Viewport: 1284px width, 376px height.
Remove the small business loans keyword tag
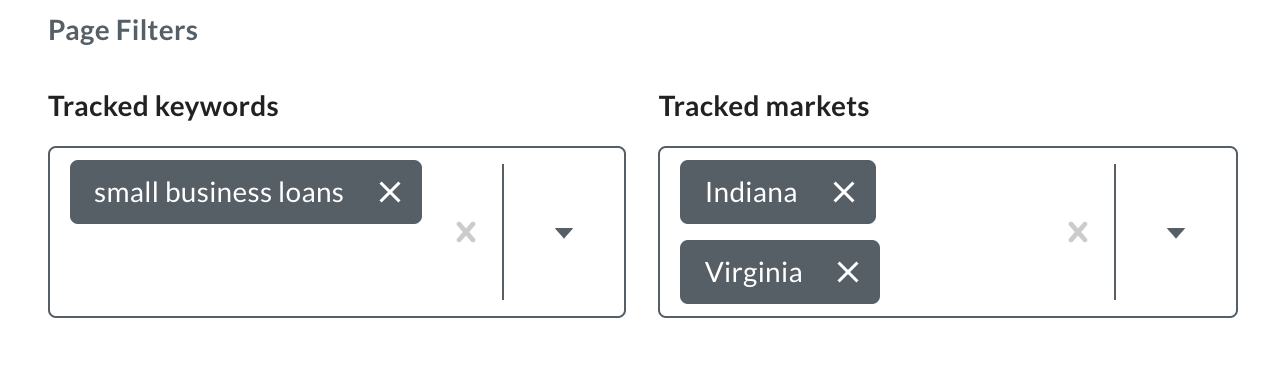[x=390, y=192]
